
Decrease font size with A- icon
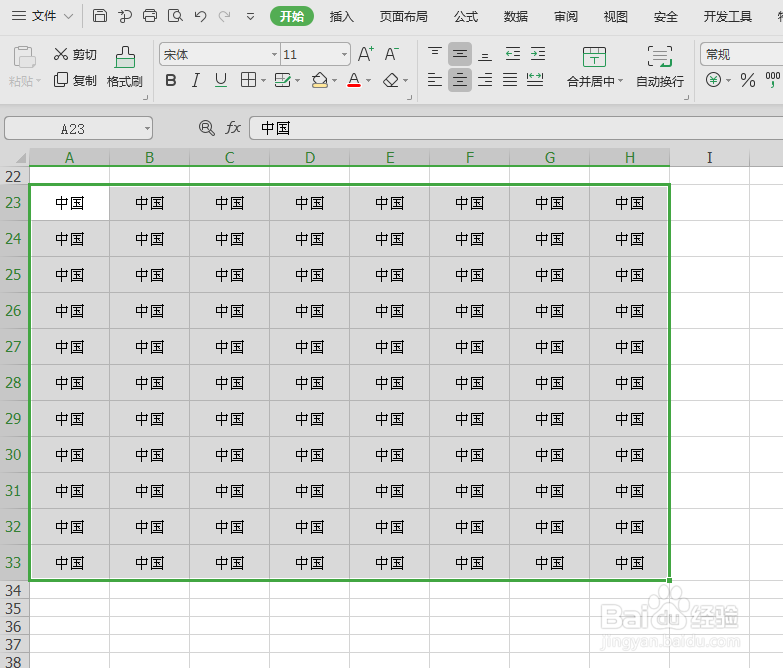pyautogui.click(x=392, y=54)
